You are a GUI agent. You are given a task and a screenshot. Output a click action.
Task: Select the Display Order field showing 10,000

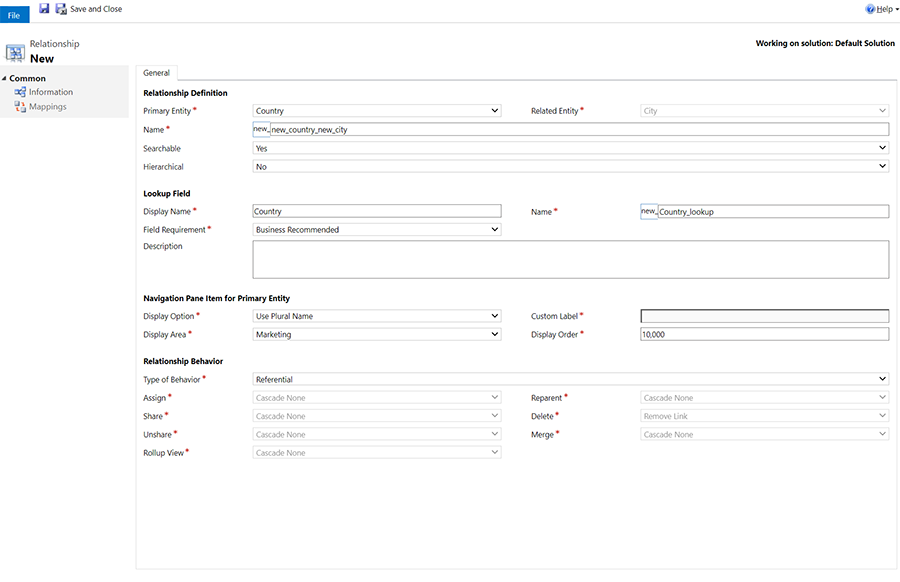coord(763,333)
